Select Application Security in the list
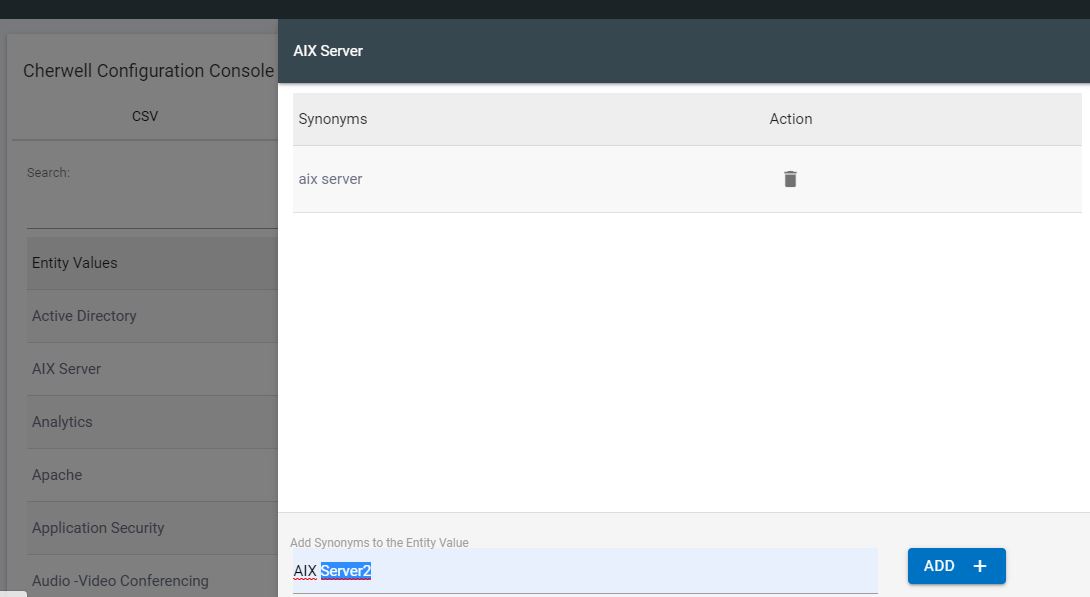The height and width of the screenshot is (597, 1090). [98, 528]
